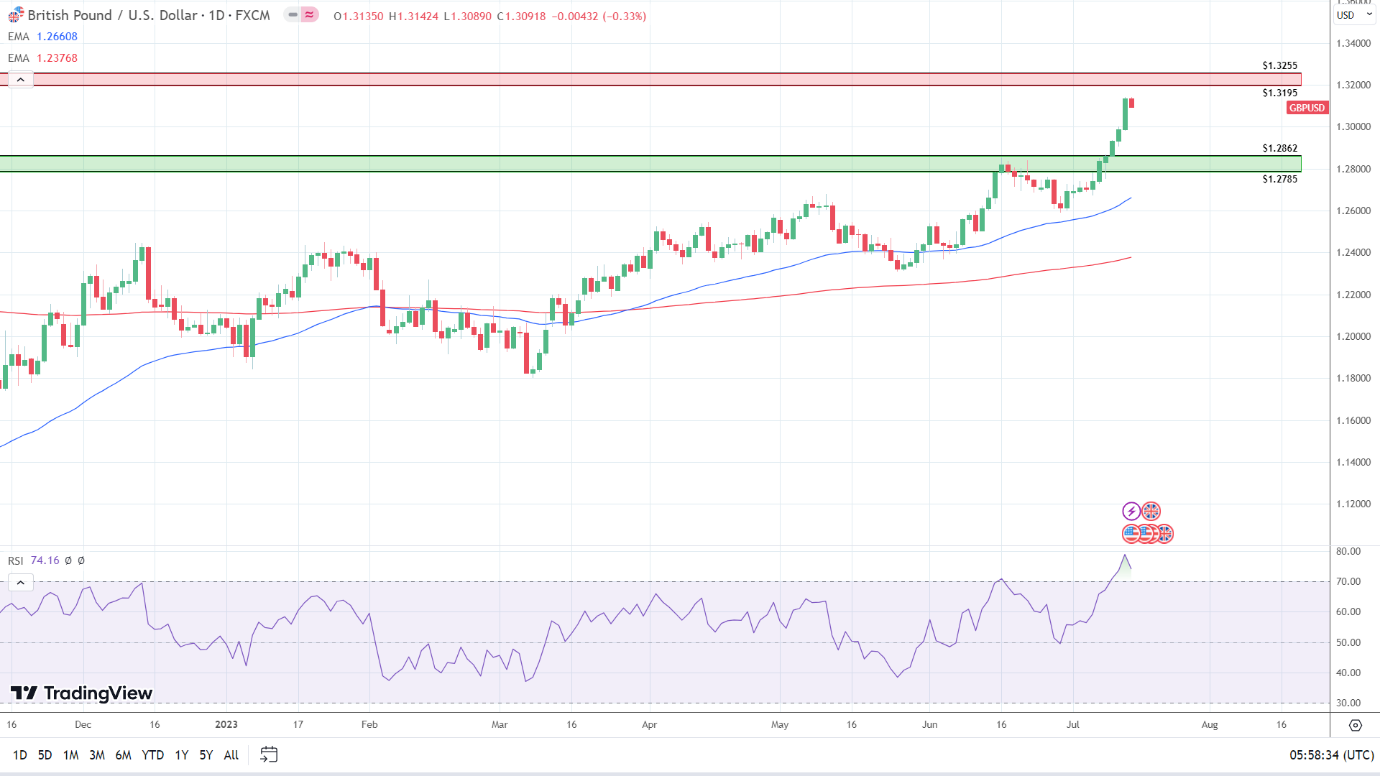Click the Mar label on time axis
This screenshot has height=776, width=1380.
pos(502,725)
